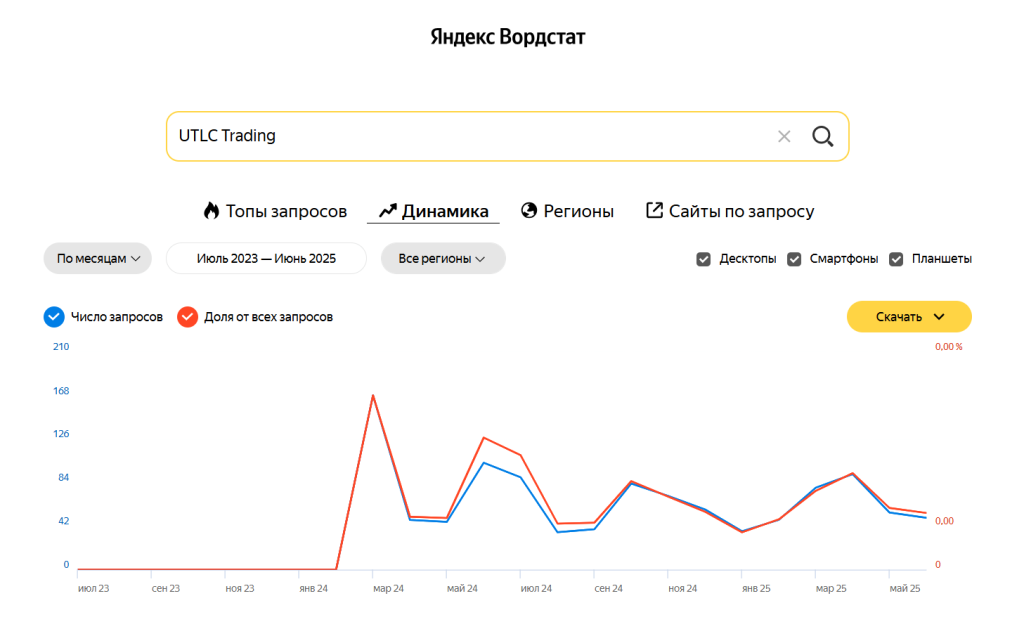This screenshot has width=1024, height=622.
Task: Open the Скачать download dropdown
Action: click(x=909, y=317)
